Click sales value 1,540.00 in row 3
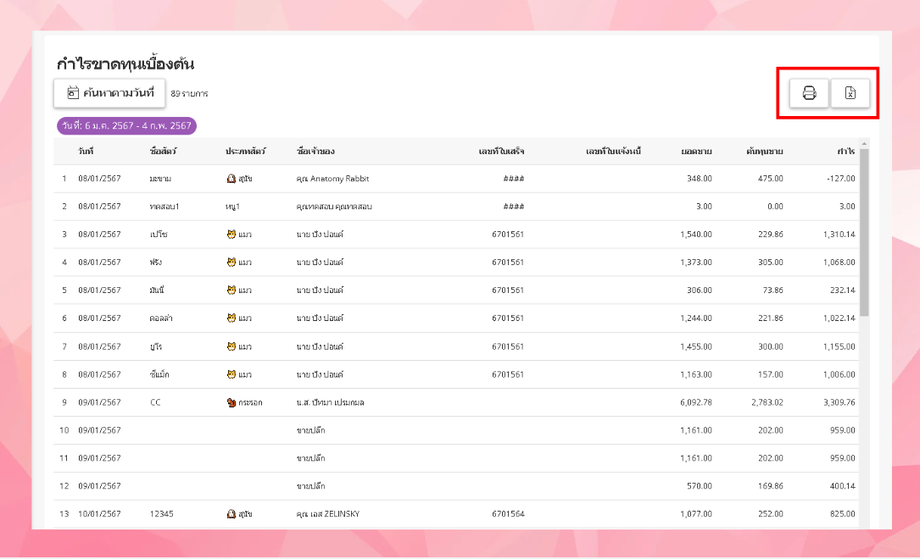The width and height of the screenshot is (920, 559). 696,234
